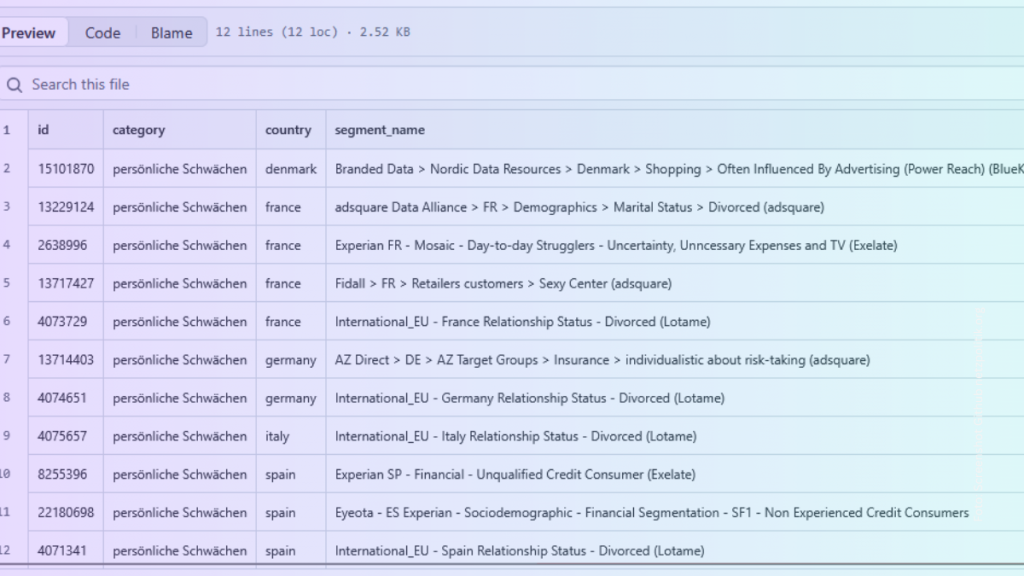The width and height of the screenshot is (1024, 576).
Task: Click category cell in the italy row
Action: tap(180, 436)
